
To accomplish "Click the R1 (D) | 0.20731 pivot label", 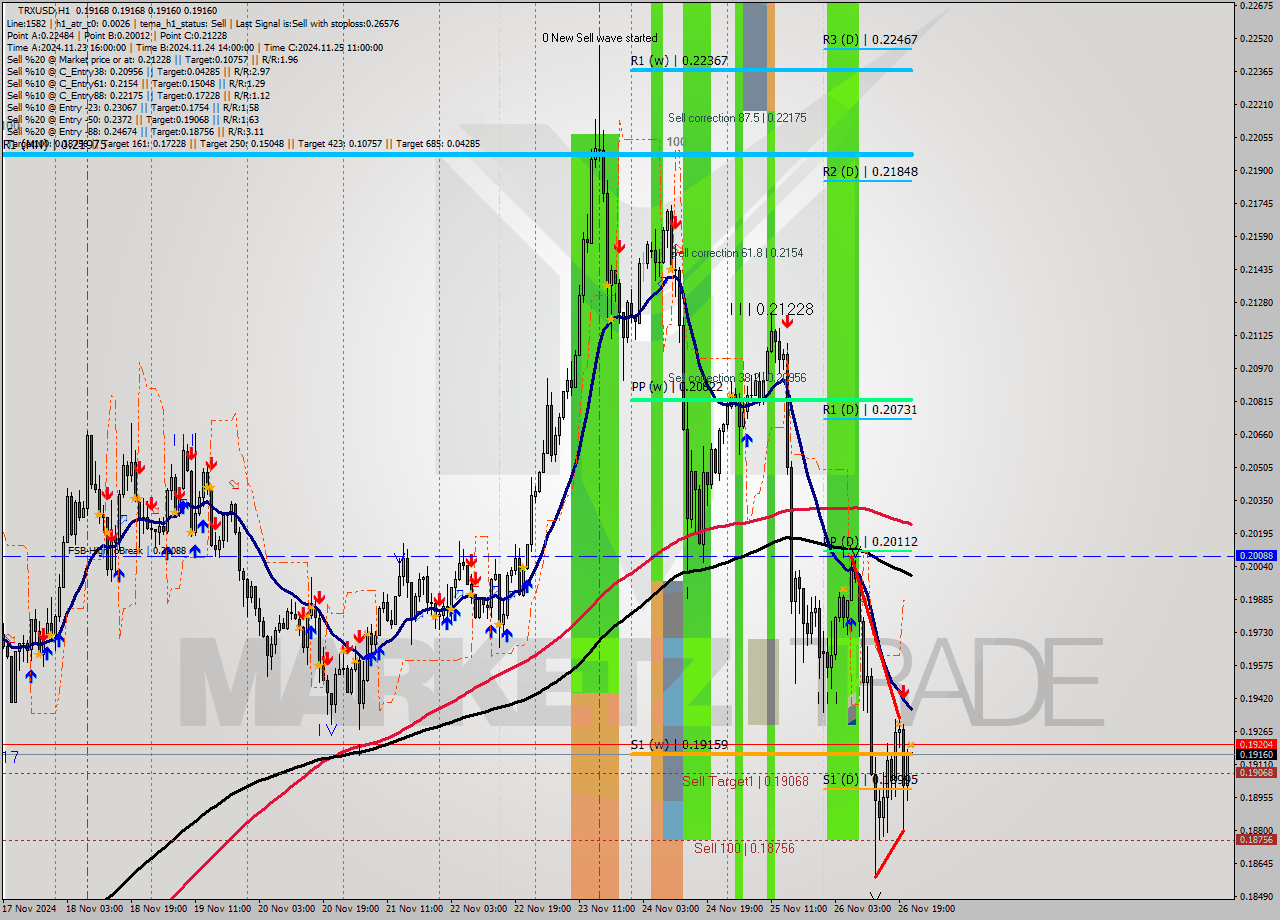I will 870,410.
